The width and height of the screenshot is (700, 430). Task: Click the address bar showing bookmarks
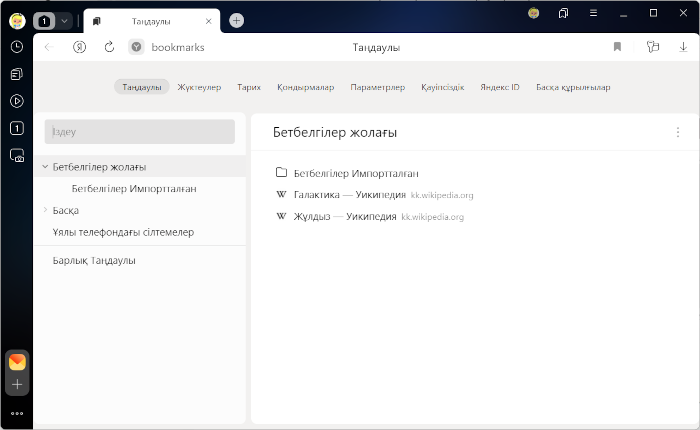coord(178,47)
